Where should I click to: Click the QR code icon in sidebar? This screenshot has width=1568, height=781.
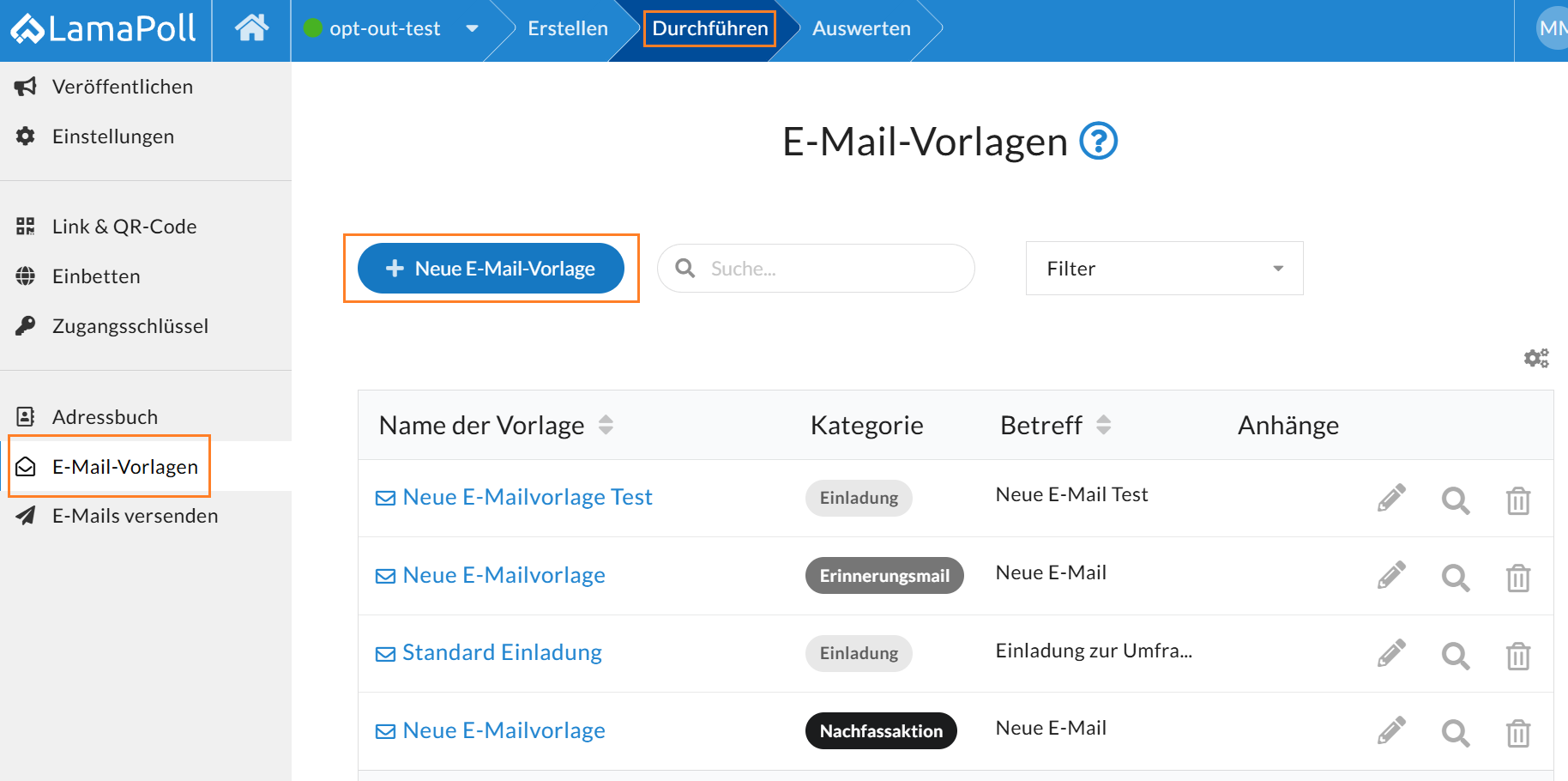click(x=26, y=227)
